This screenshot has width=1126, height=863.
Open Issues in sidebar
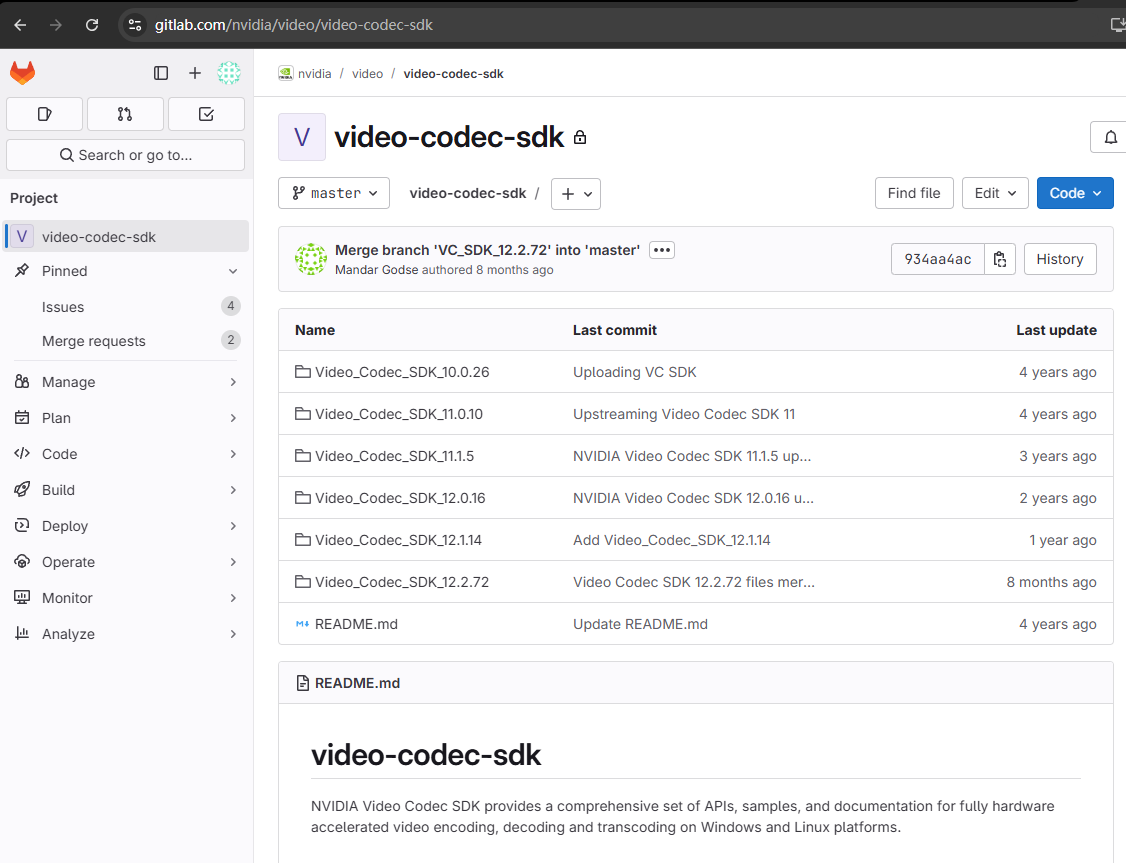[x=126, y=307]
